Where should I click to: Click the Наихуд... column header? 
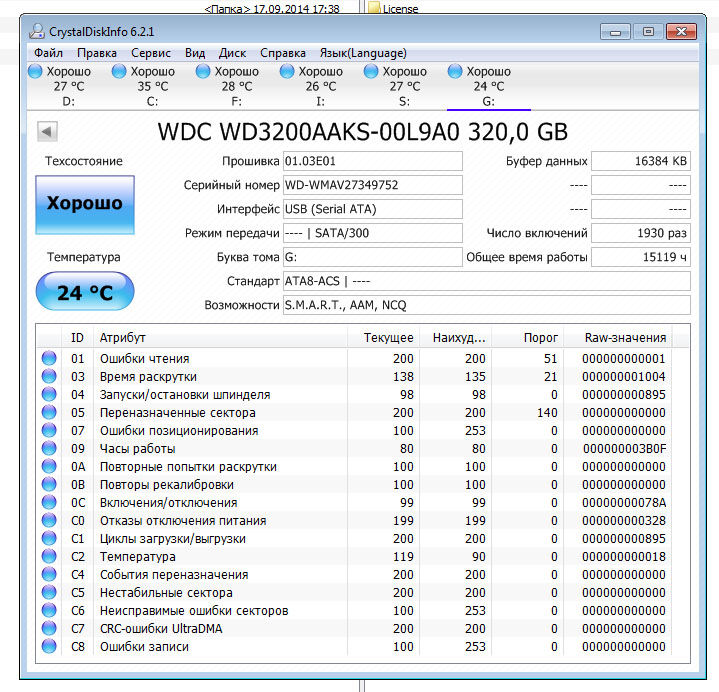[455, 338]
